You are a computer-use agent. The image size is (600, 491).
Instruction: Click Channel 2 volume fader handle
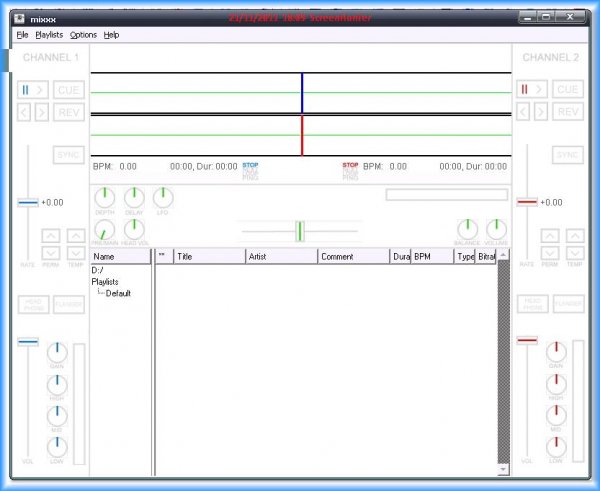527,340
